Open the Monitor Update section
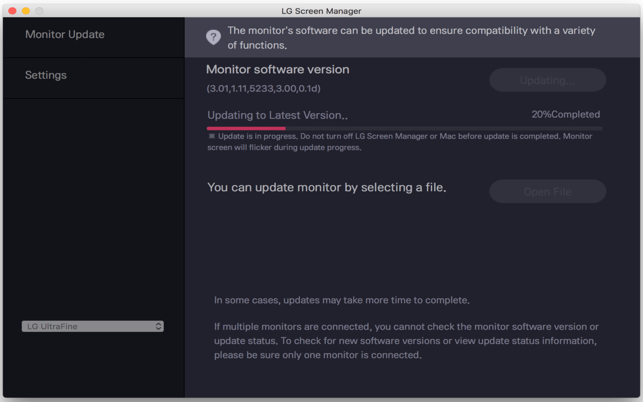The image size is (643, 402). [x=65, y=35]
